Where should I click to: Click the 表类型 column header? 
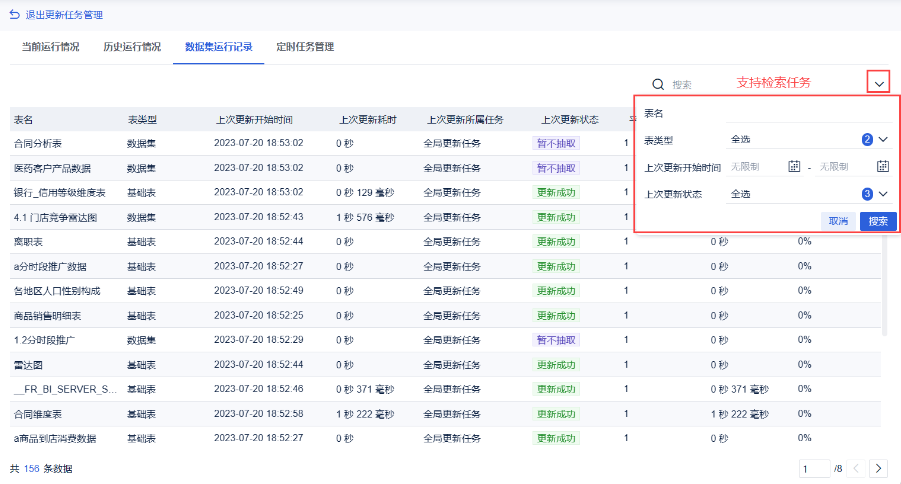[142, 120]
